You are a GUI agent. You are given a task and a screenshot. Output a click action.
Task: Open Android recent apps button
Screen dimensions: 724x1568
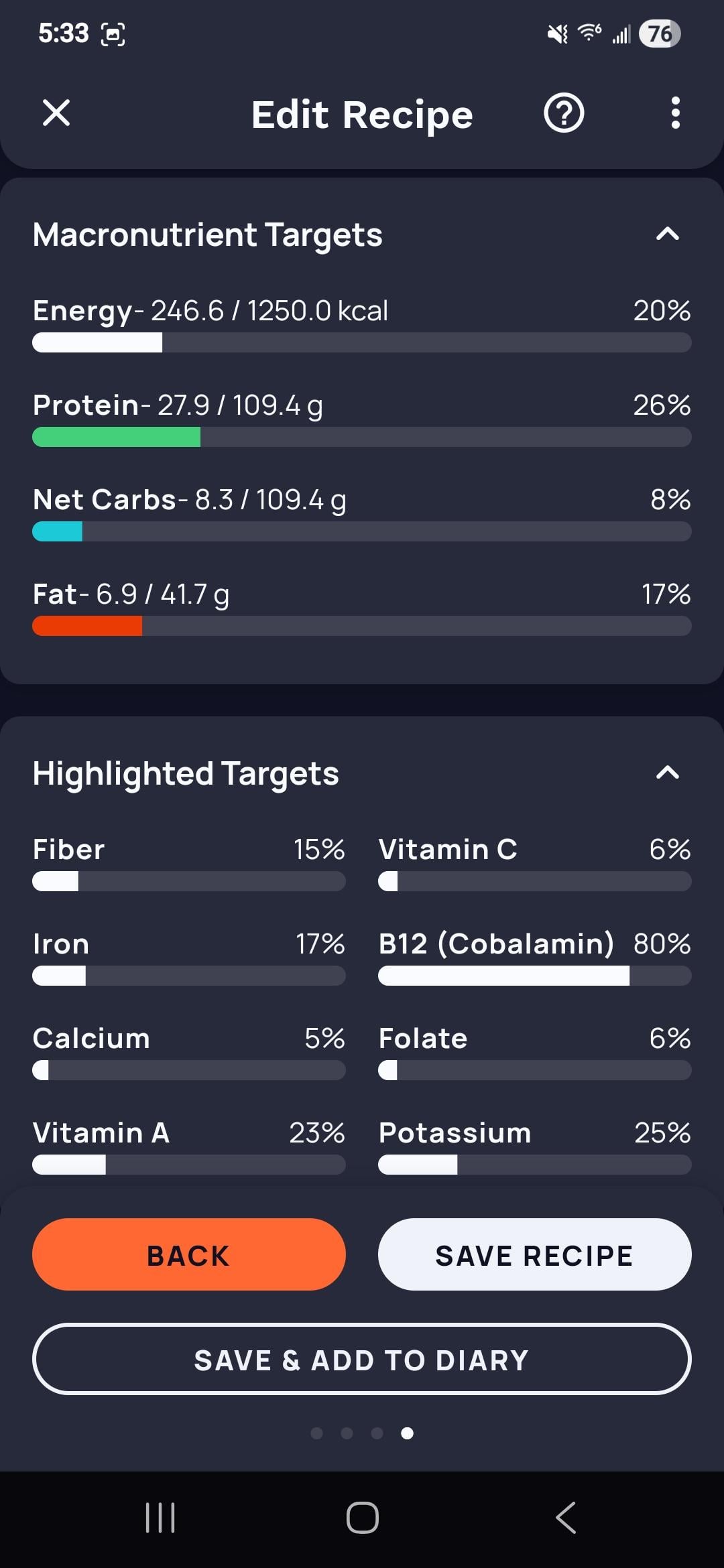pyautogui.click(x=160, y=1518)
